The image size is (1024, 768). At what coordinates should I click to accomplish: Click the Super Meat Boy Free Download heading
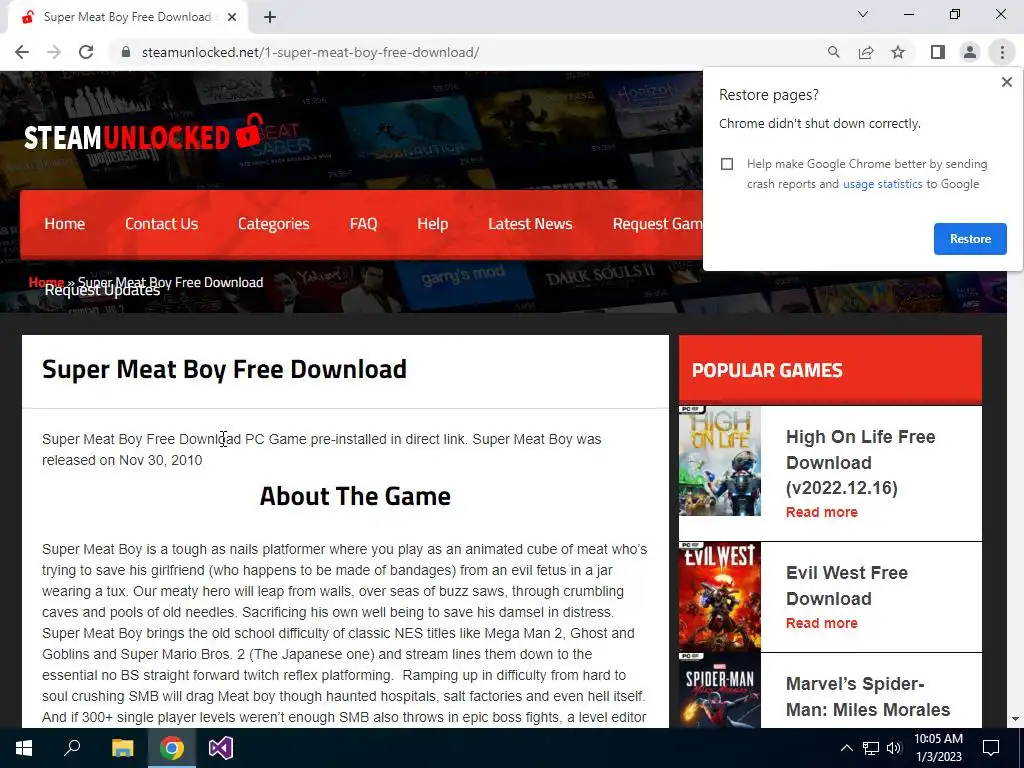tap(224, 370)
